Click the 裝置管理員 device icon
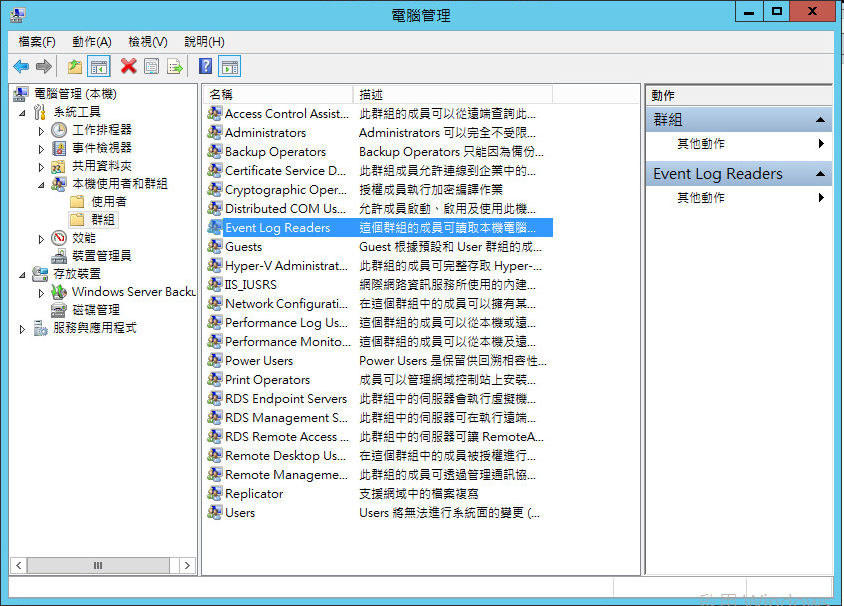 [59, 256]
